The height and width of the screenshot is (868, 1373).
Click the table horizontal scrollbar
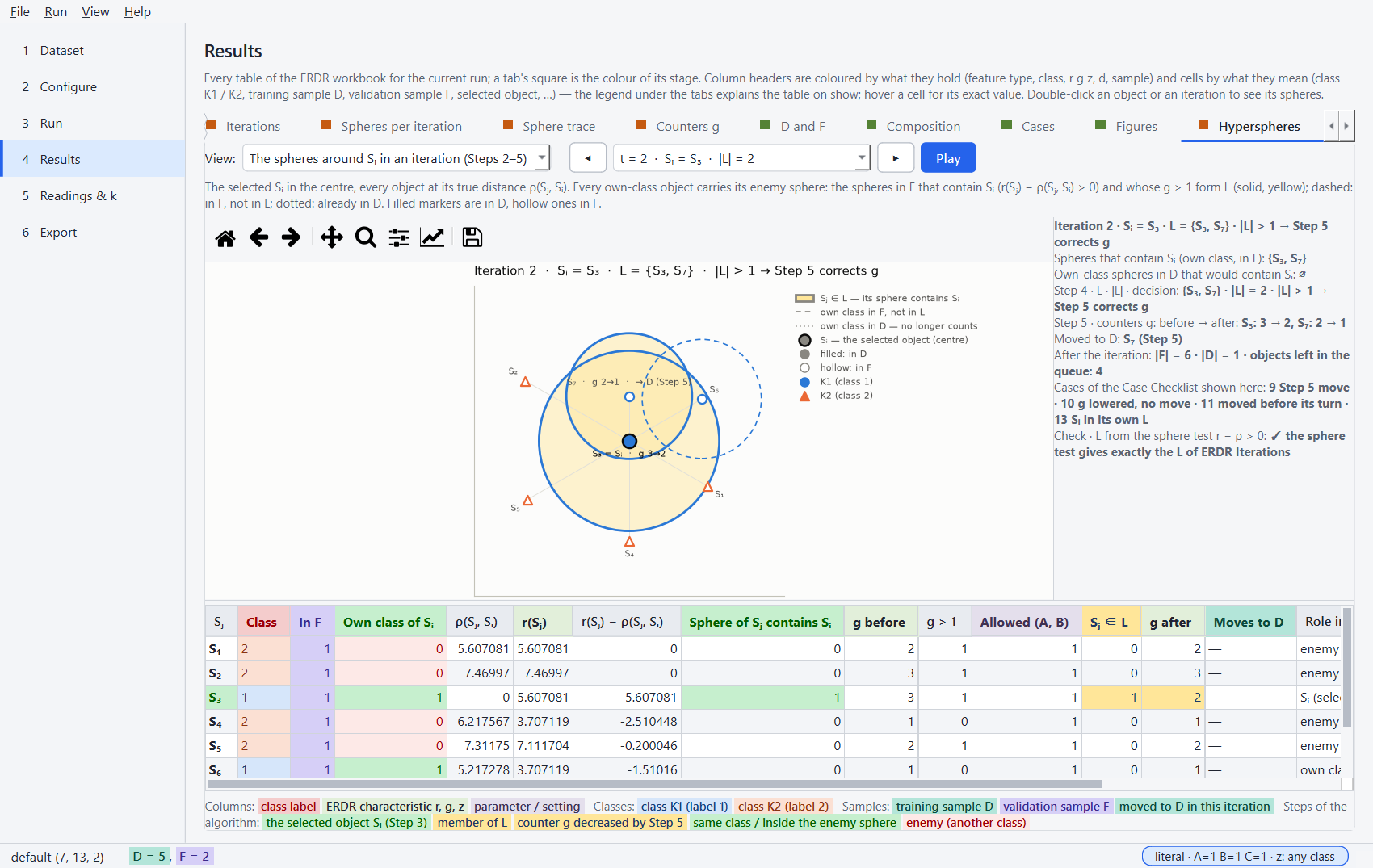655,784
